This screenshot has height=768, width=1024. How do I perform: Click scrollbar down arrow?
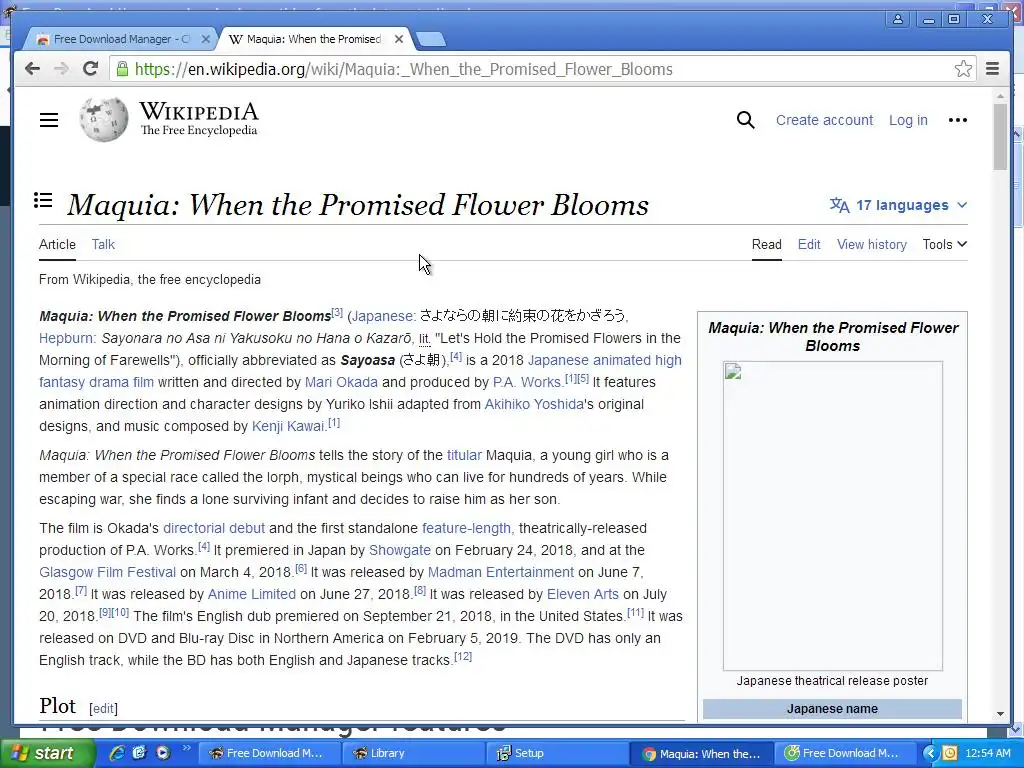pos(1000,714)
